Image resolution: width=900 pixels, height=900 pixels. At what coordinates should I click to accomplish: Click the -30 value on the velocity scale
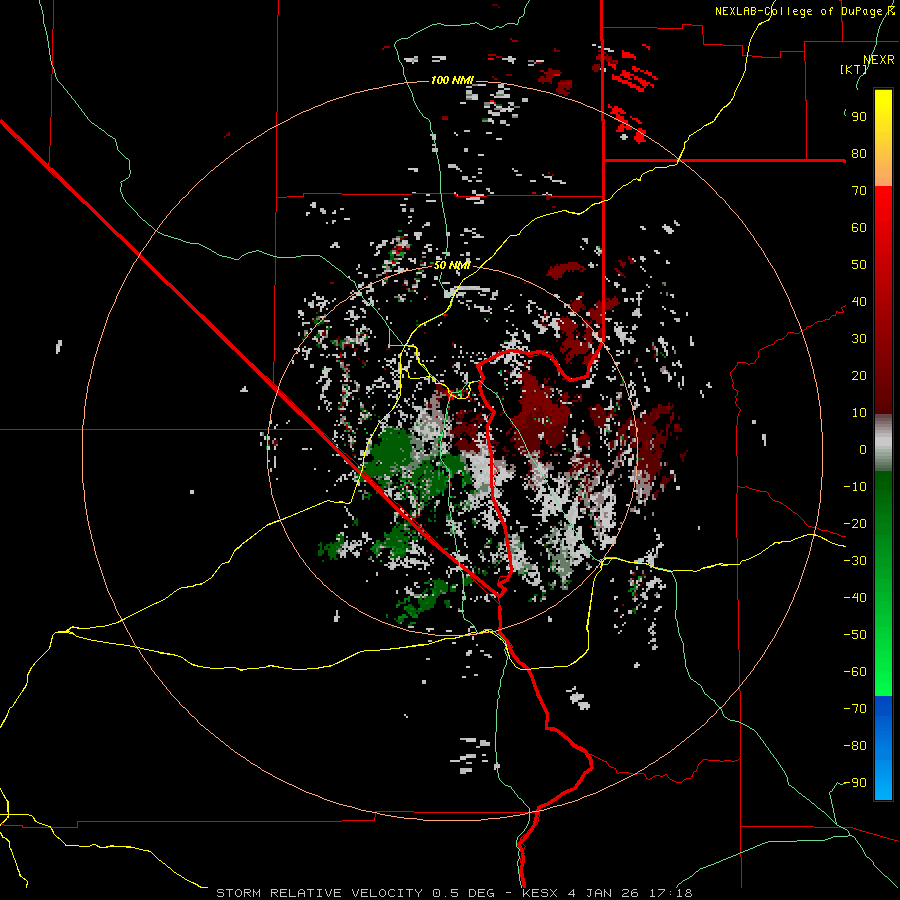855,561
